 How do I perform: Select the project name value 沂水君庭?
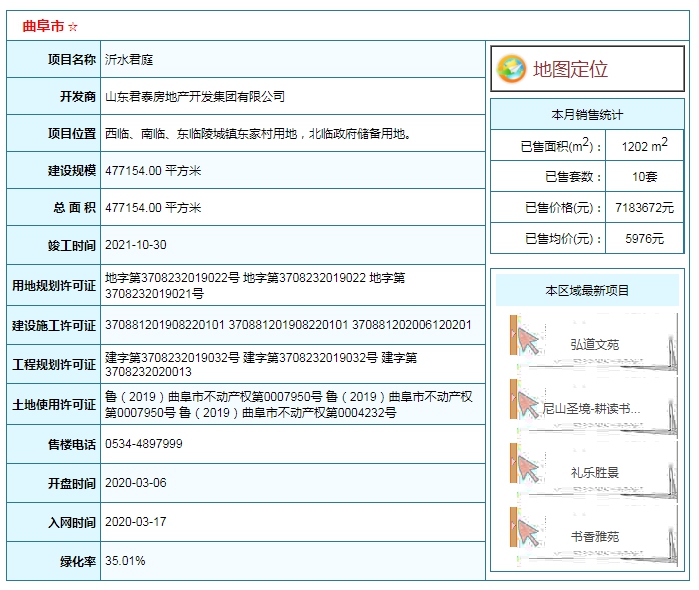129,59
